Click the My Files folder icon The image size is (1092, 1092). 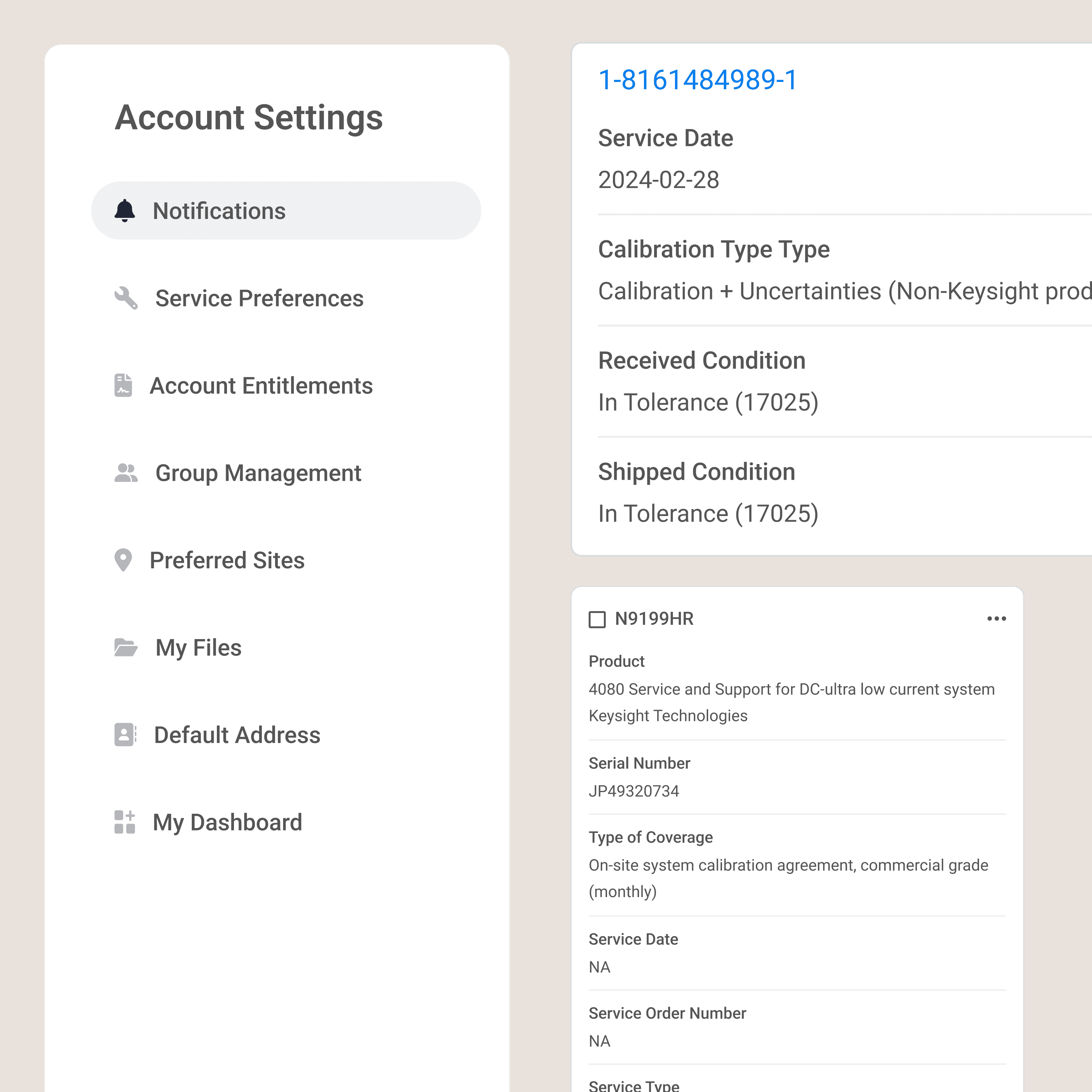tap(126, 648)
